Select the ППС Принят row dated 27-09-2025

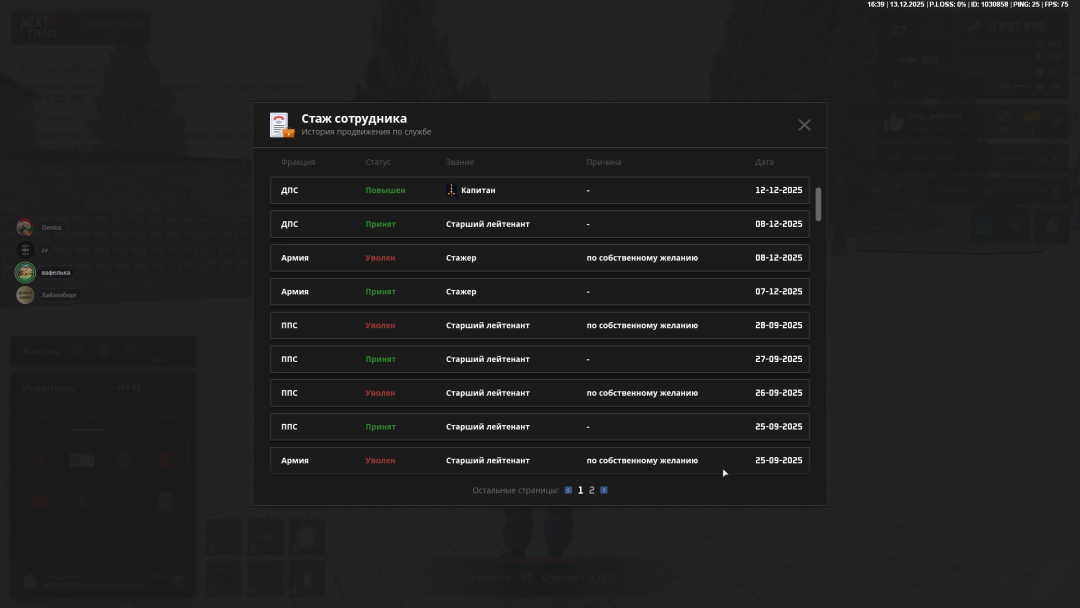pyautogui.click(x=539, y=359)
